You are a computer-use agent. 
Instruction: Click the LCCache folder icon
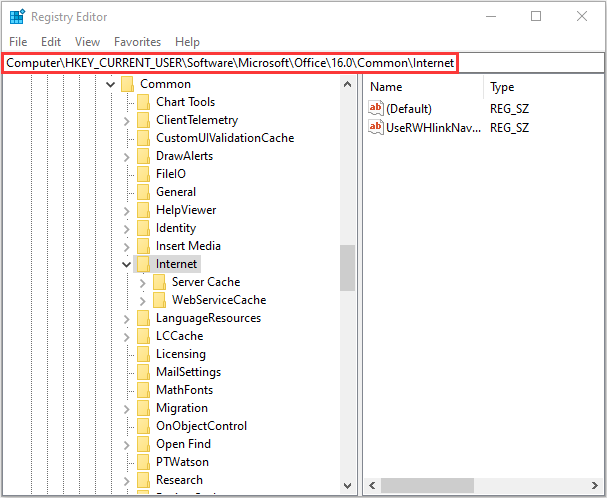pyautogui.click(x=143, y=336)
